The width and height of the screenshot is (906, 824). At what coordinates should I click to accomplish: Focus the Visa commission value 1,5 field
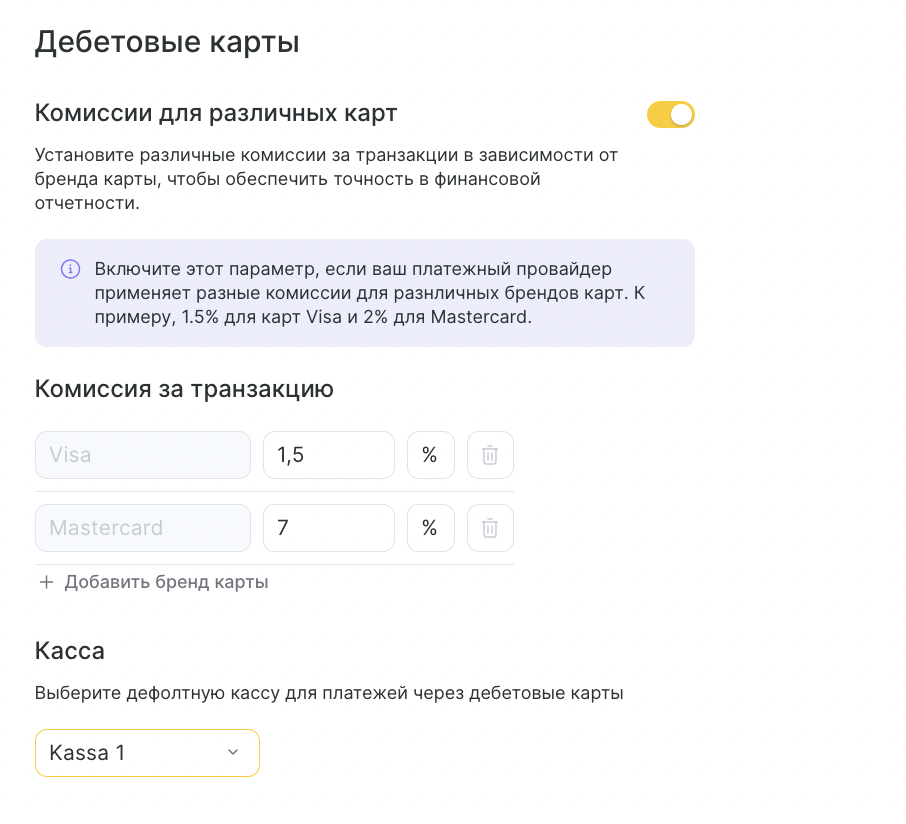click(328, 455)
